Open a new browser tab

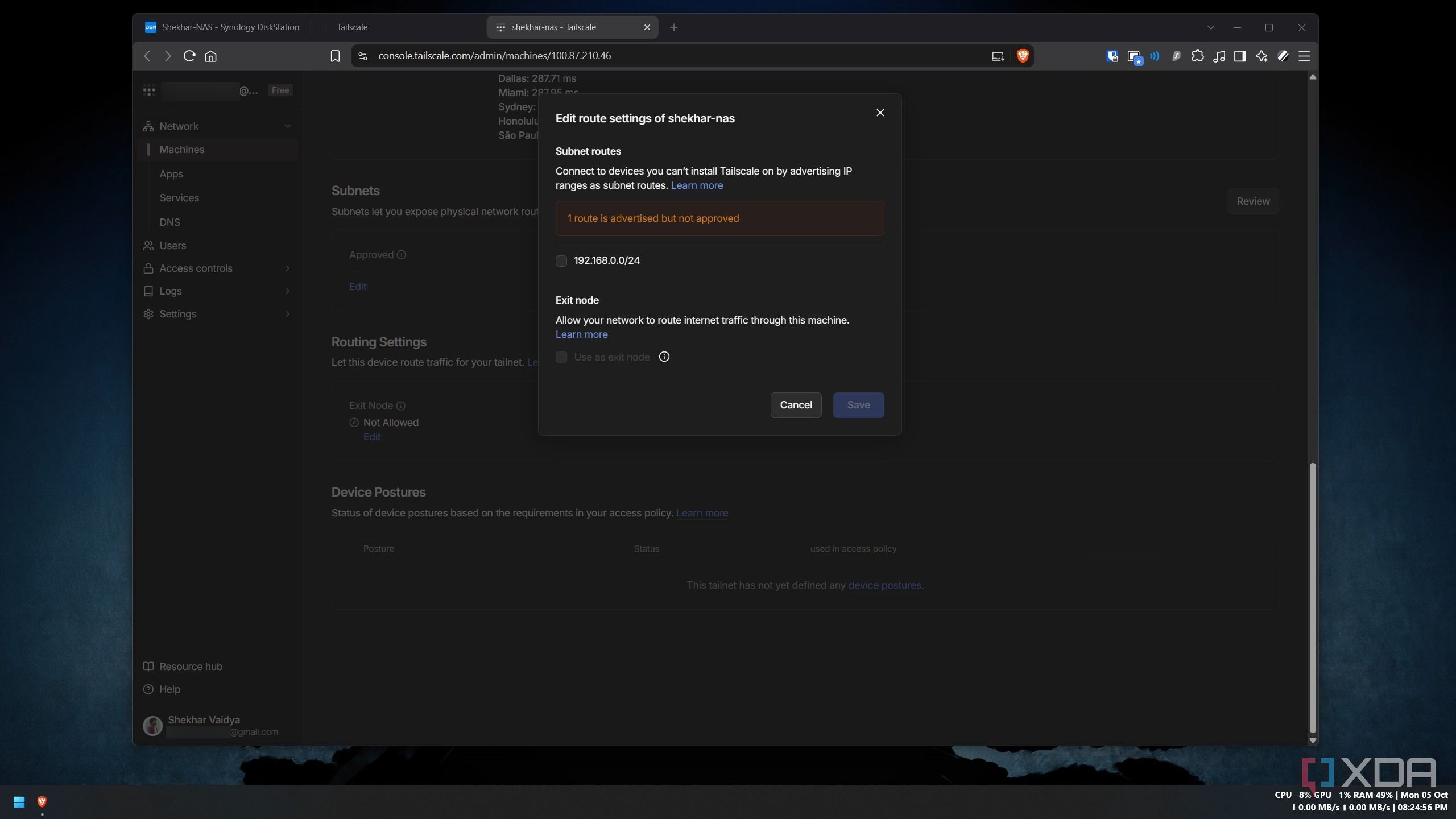pyautogui.click(x=674, y=27)
